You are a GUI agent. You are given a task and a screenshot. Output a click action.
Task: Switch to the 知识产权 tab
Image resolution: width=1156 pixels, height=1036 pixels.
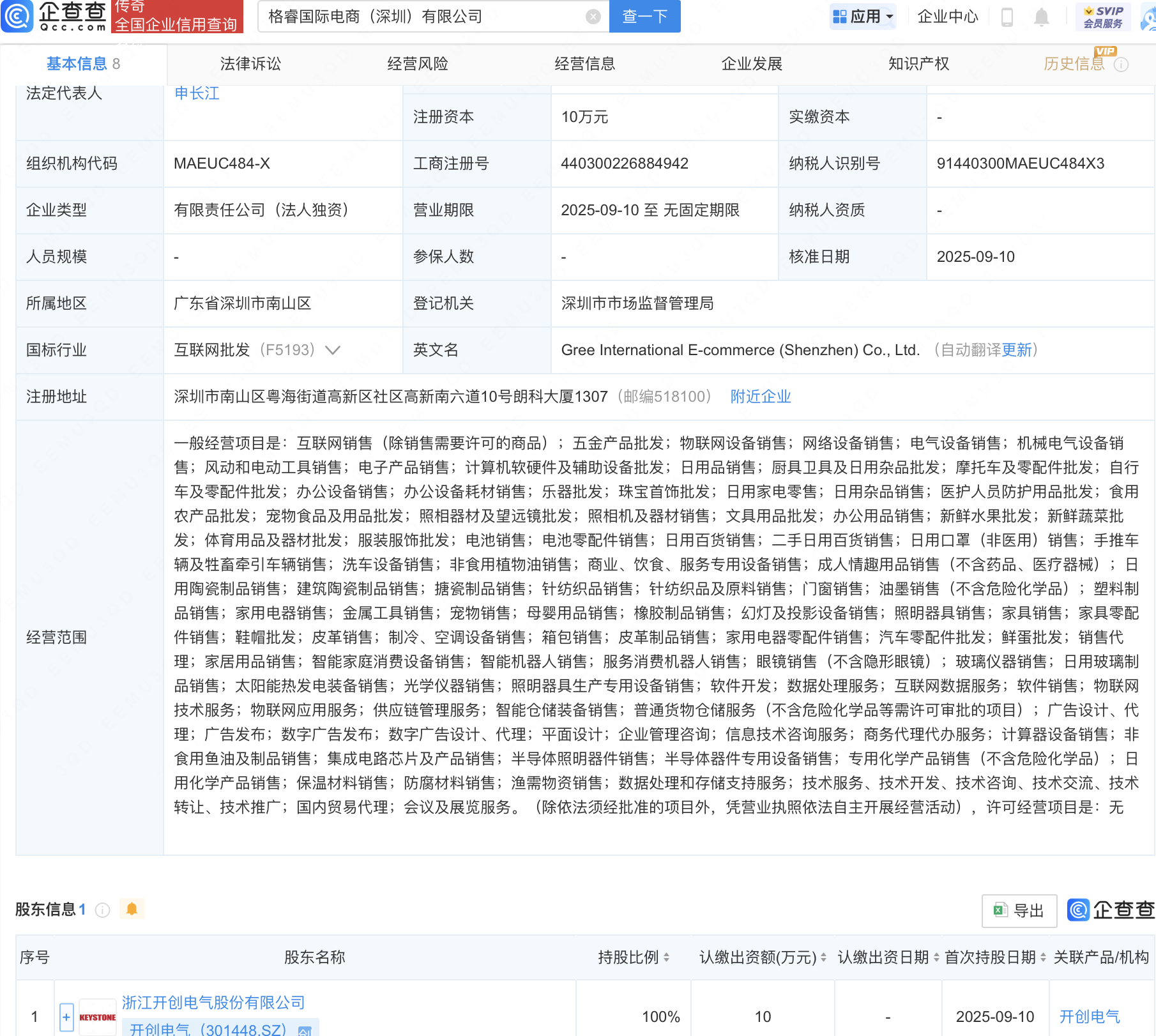[918, 64]
